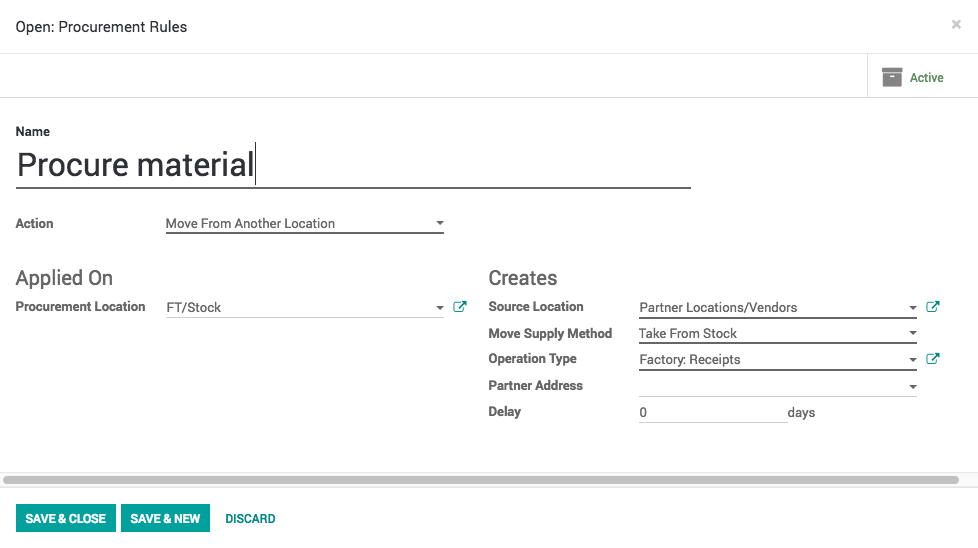Image resolution: width=978 pixels, height=548 pixels.
Task: Expand the Procurement Location dropdown arrow
Action: tap(440, 308)
